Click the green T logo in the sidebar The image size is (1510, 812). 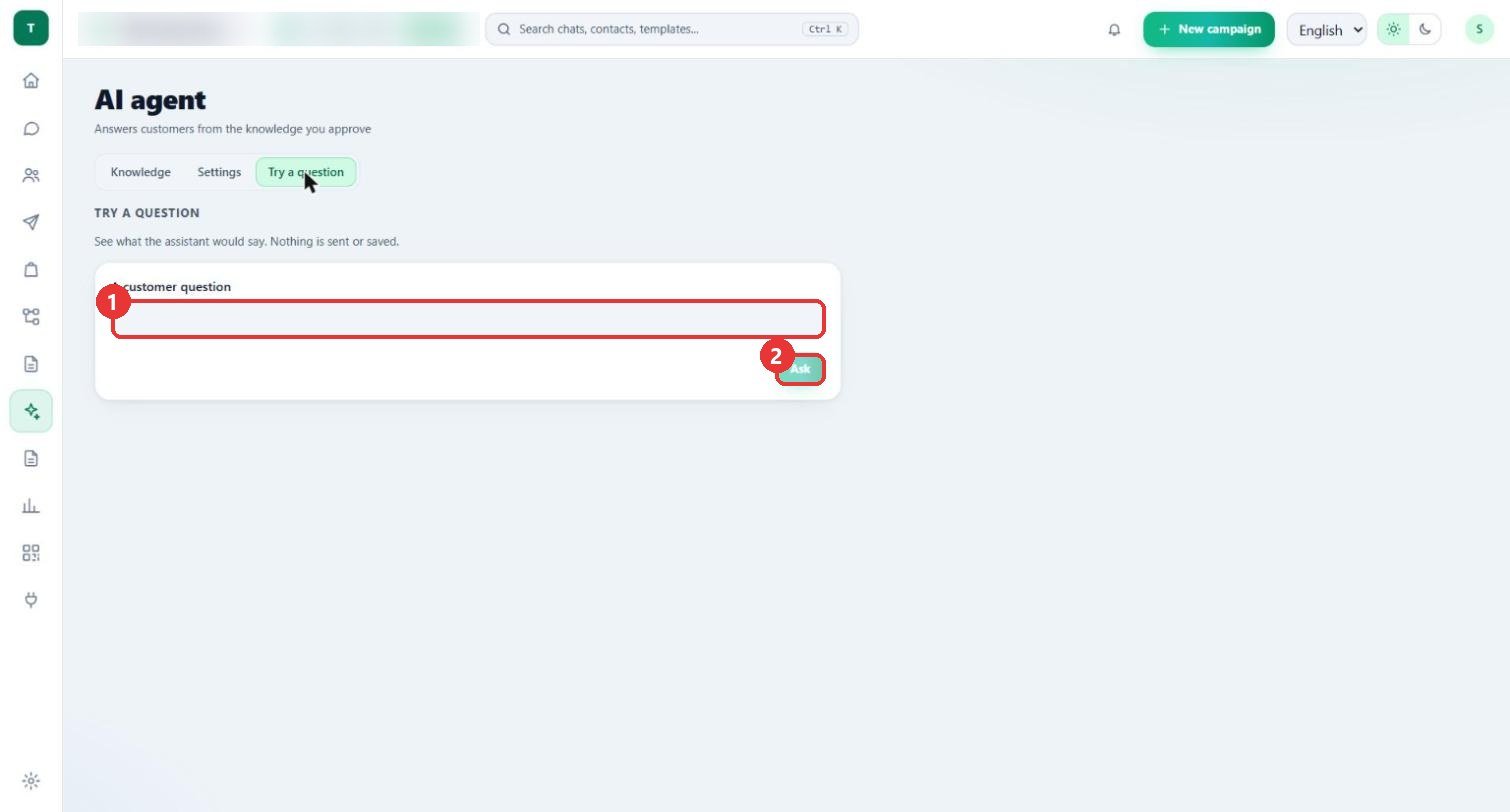pyautogui.click(x=31, y=28)
